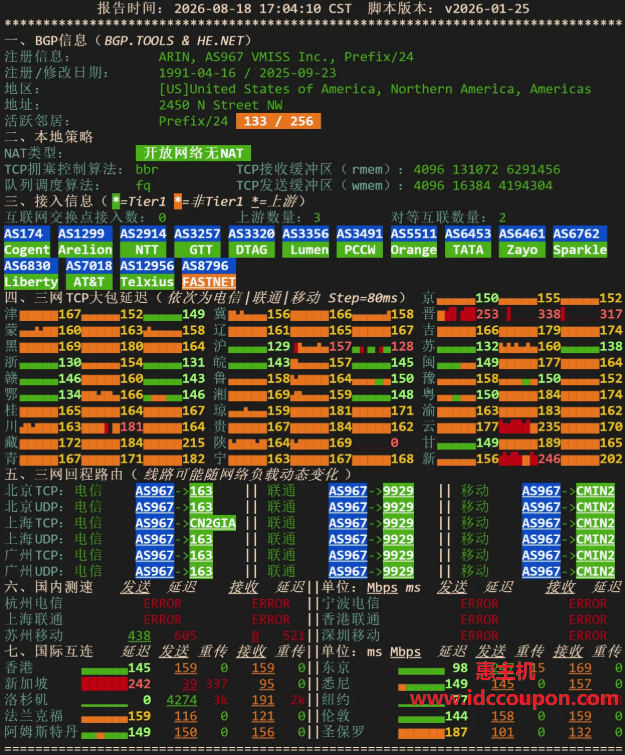Click the send value 4274 for 洛杉矶
The image size is (625, 755).
182,700
